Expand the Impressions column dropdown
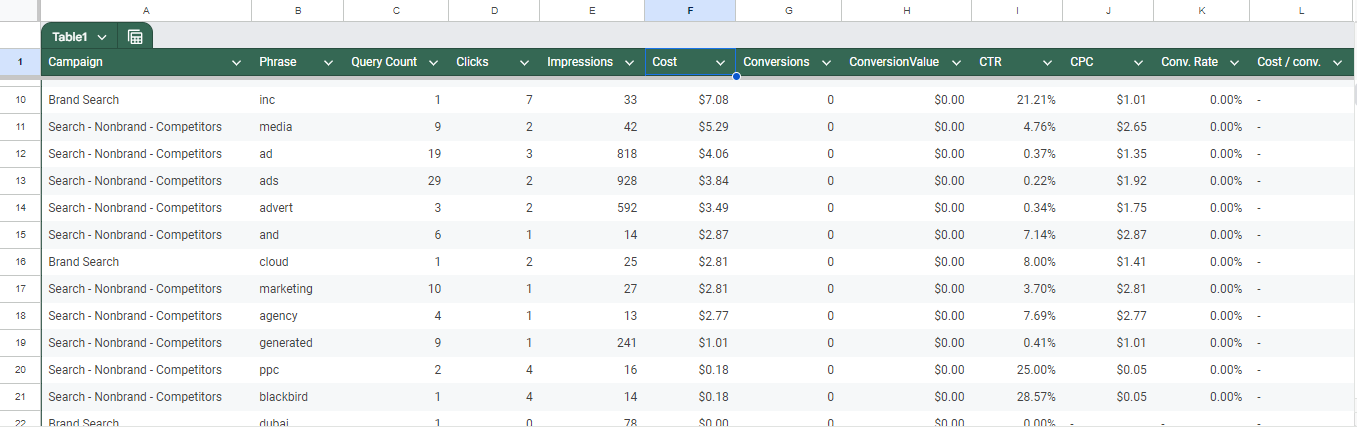Viewport: 1357px width, 427px height. [x=629, y=62]
